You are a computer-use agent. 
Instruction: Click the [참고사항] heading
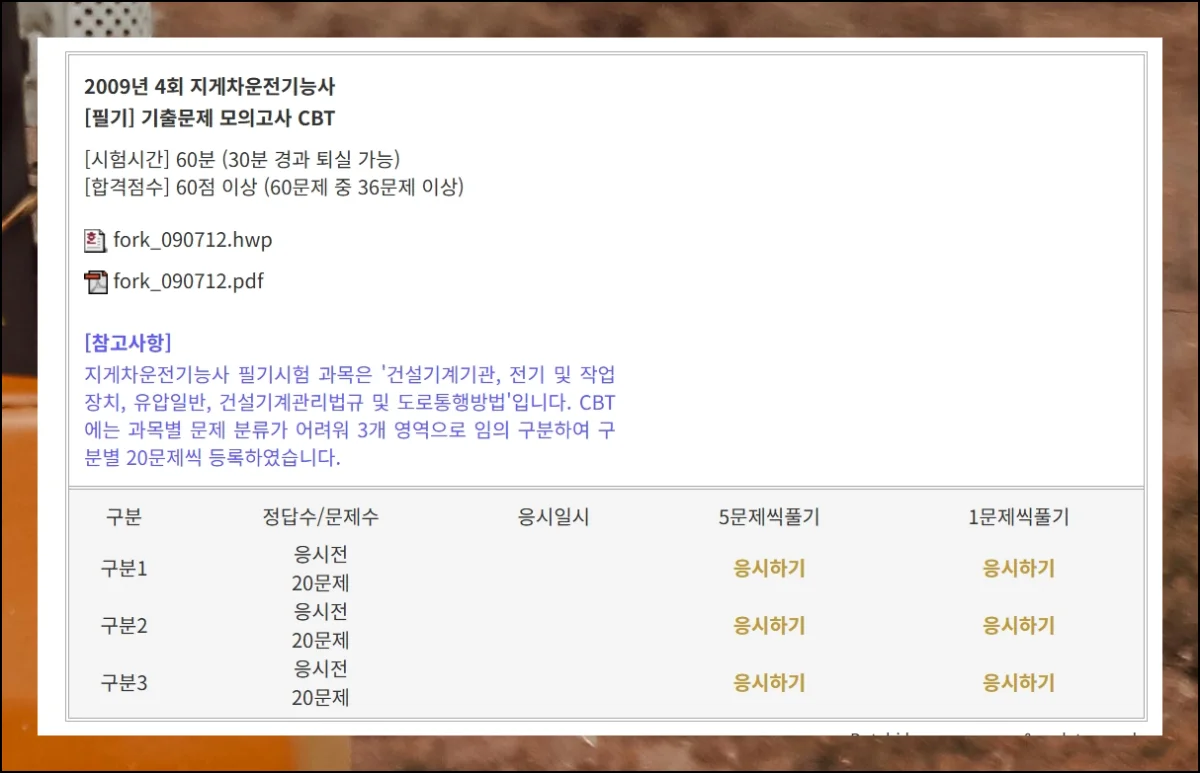(128, 343)
